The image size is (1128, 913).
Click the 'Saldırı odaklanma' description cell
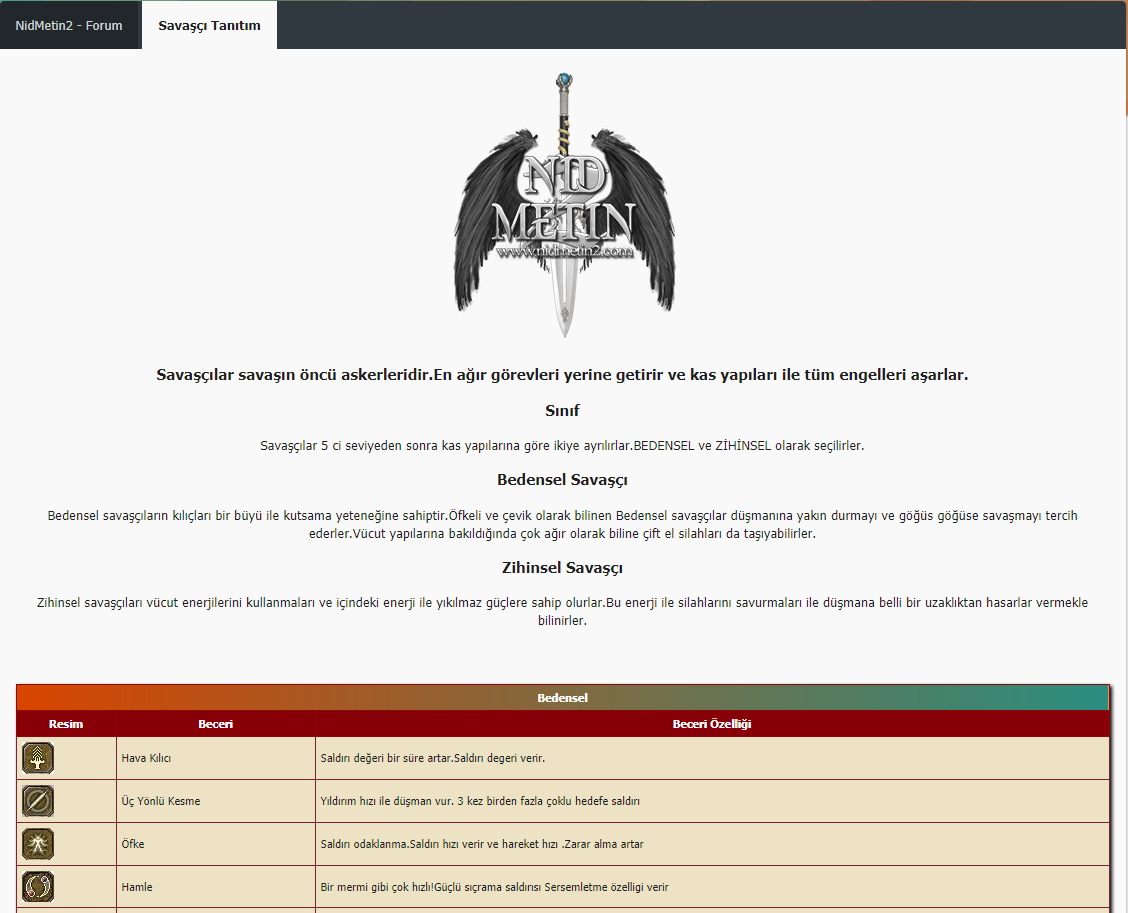point(712,844)
